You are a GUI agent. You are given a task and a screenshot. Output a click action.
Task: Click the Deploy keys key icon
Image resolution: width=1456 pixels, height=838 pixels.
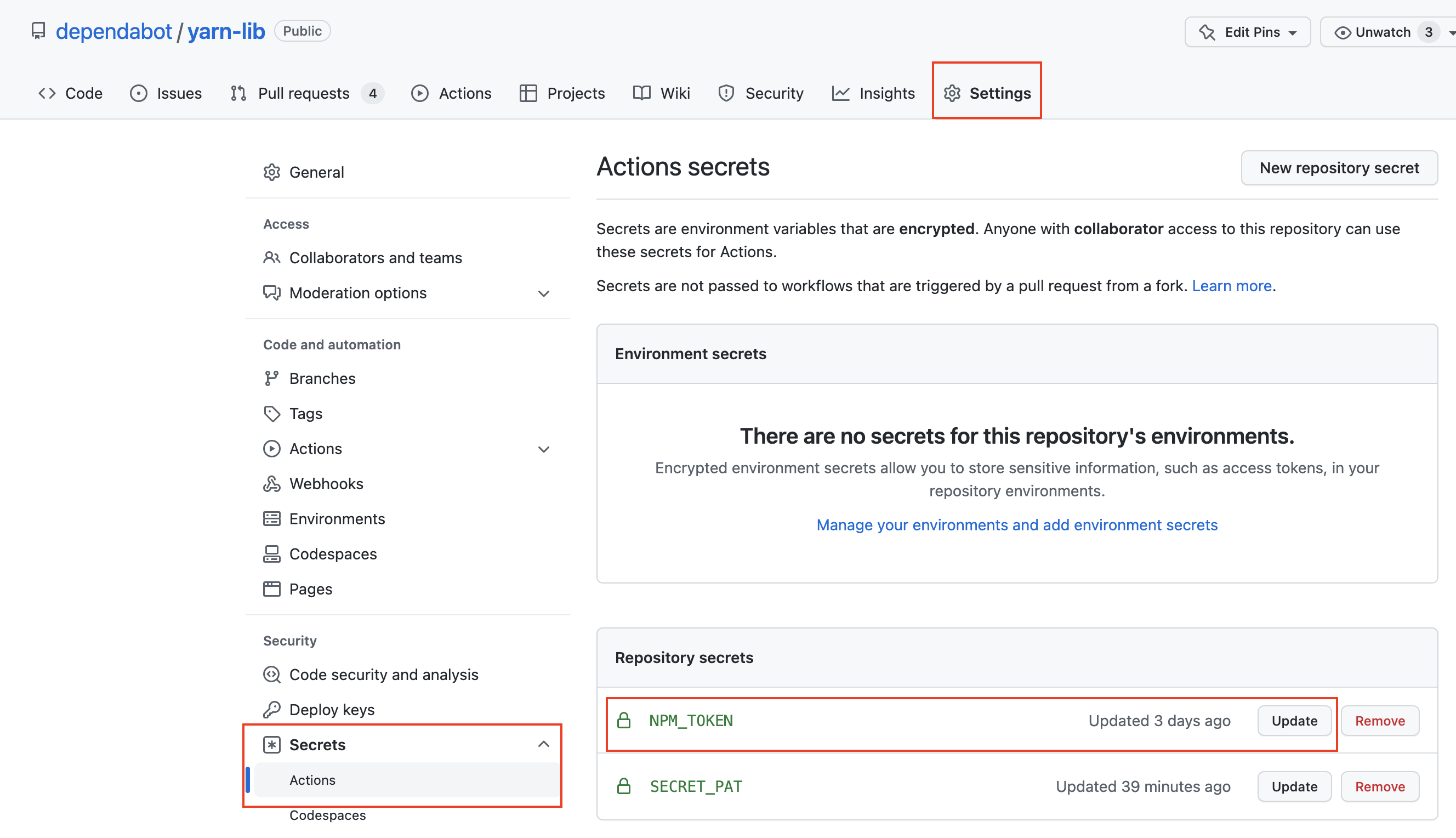pyautogui.click(x=271, y=710)
